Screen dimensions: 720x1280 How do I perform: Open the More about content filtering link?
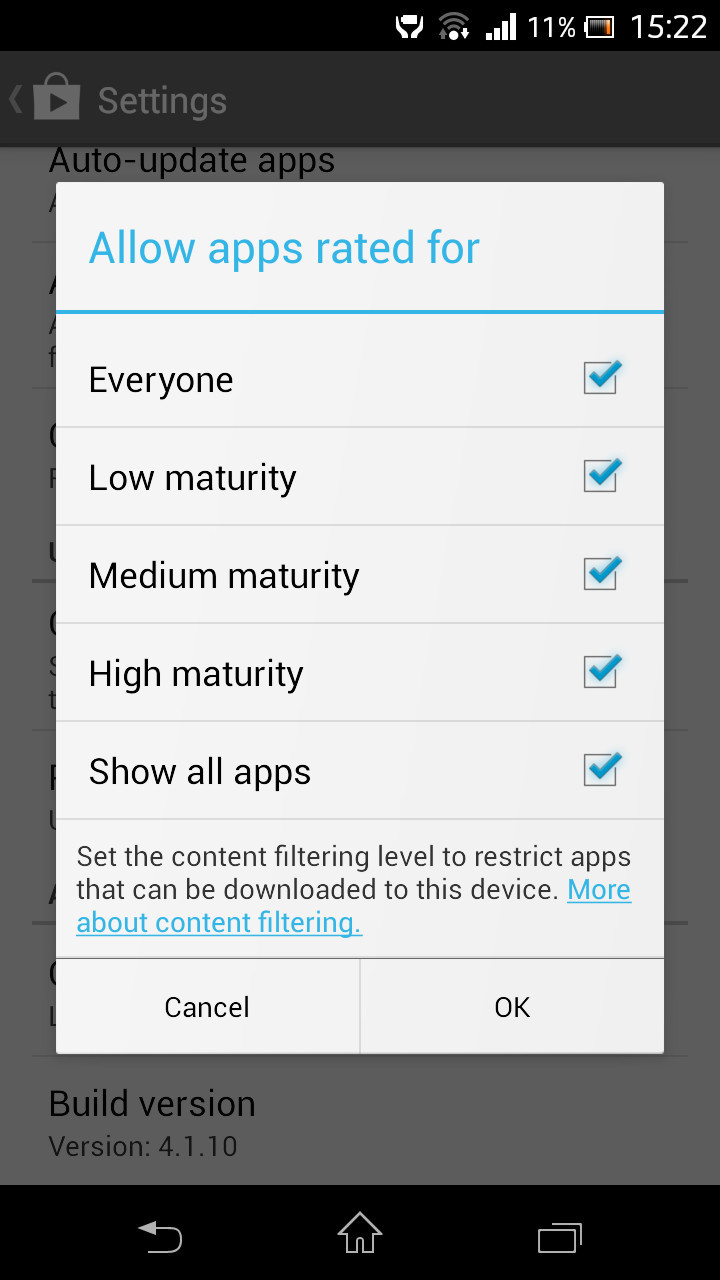click(219, 922)
